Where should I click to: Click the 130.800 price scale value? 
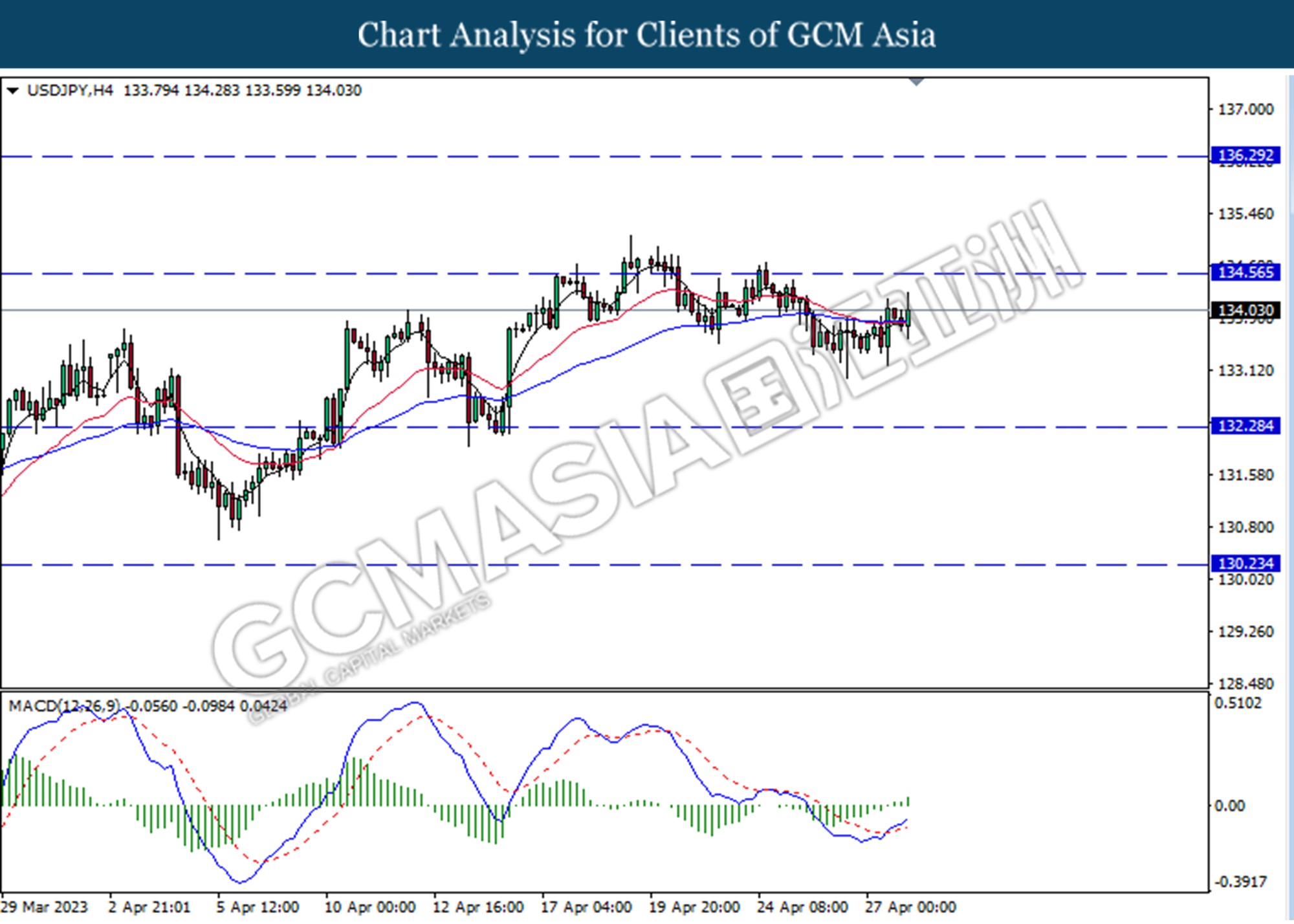(x=1245, y=527)
